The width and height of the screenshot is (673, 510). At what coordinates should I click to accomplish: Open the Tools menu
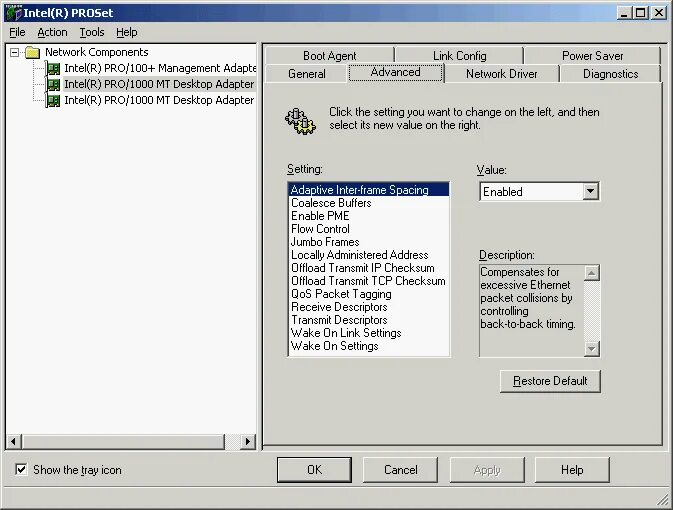click(92, 32)
